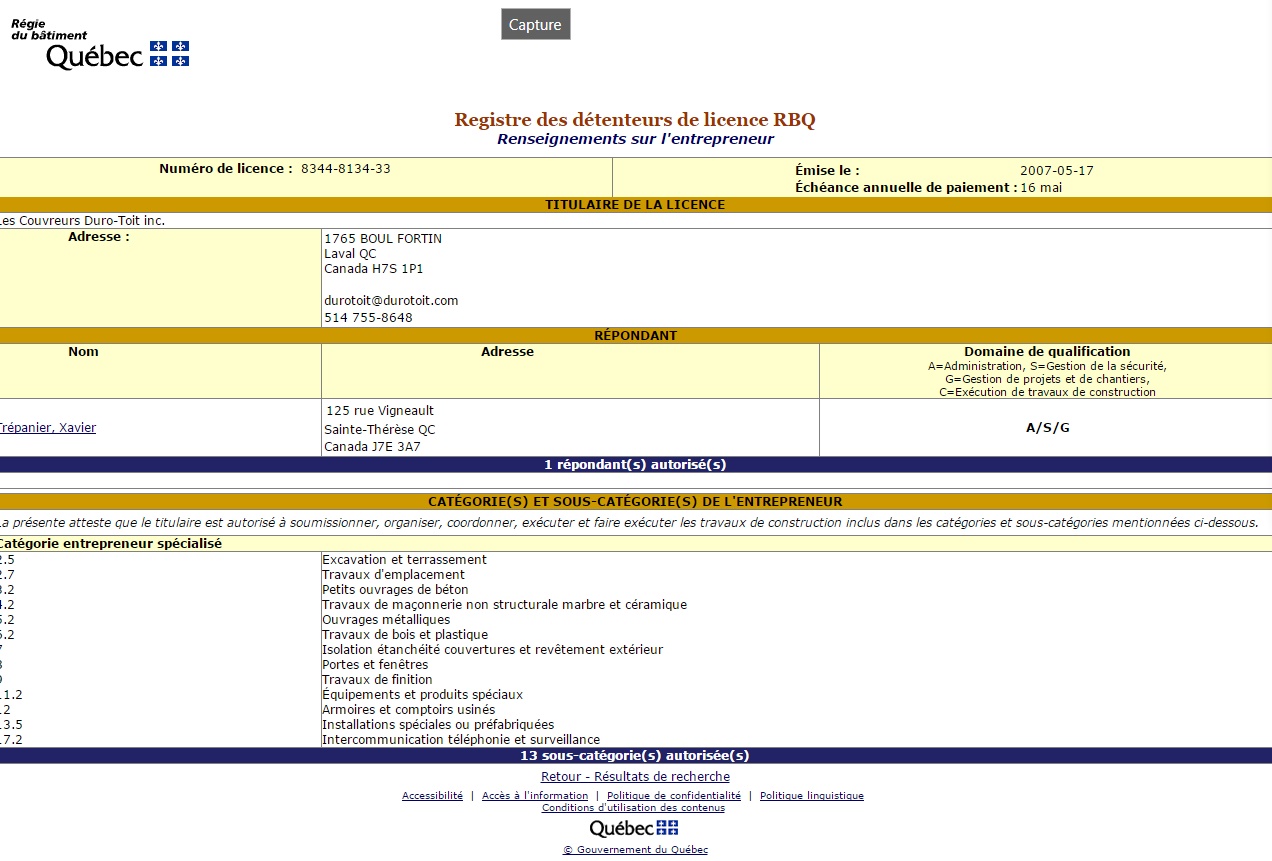Click the Sainte-Thérèse QC address line
The height and width of the screenshot is (861, 1272).
pos(380,430)
